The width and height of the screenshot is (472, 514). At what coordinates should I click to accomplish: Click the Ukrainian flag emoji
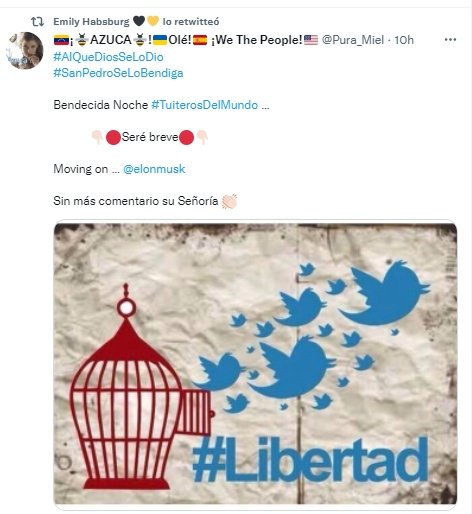(160, 40)
